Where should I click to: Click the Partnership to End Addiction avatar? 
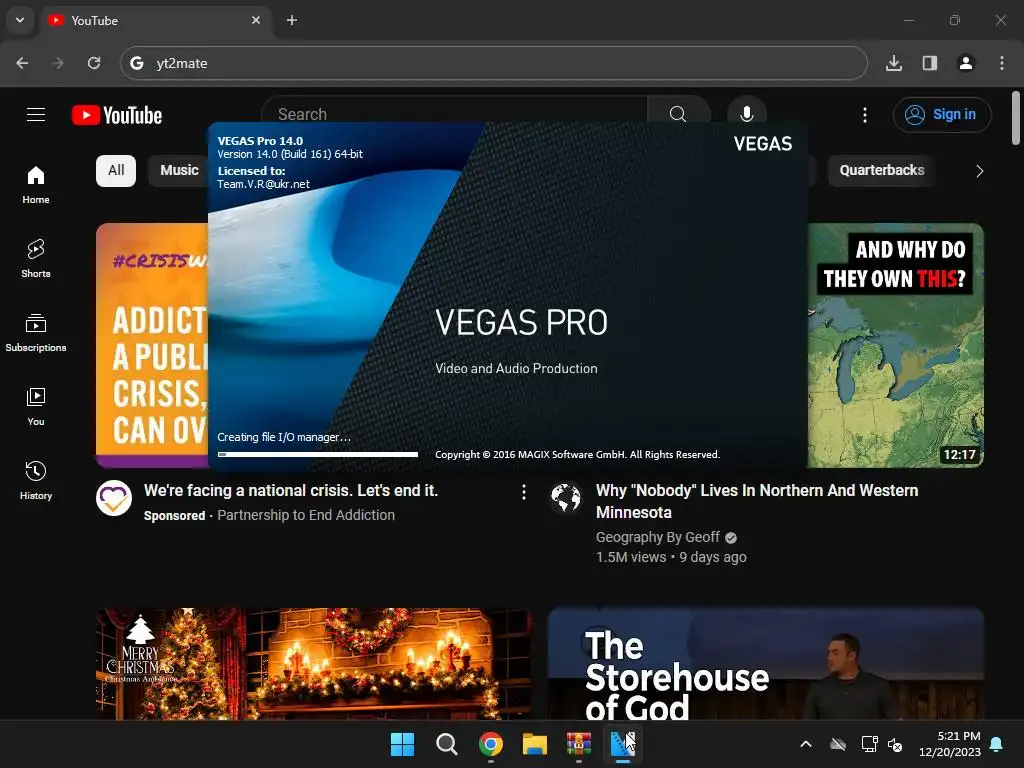(x=114, y=498)
